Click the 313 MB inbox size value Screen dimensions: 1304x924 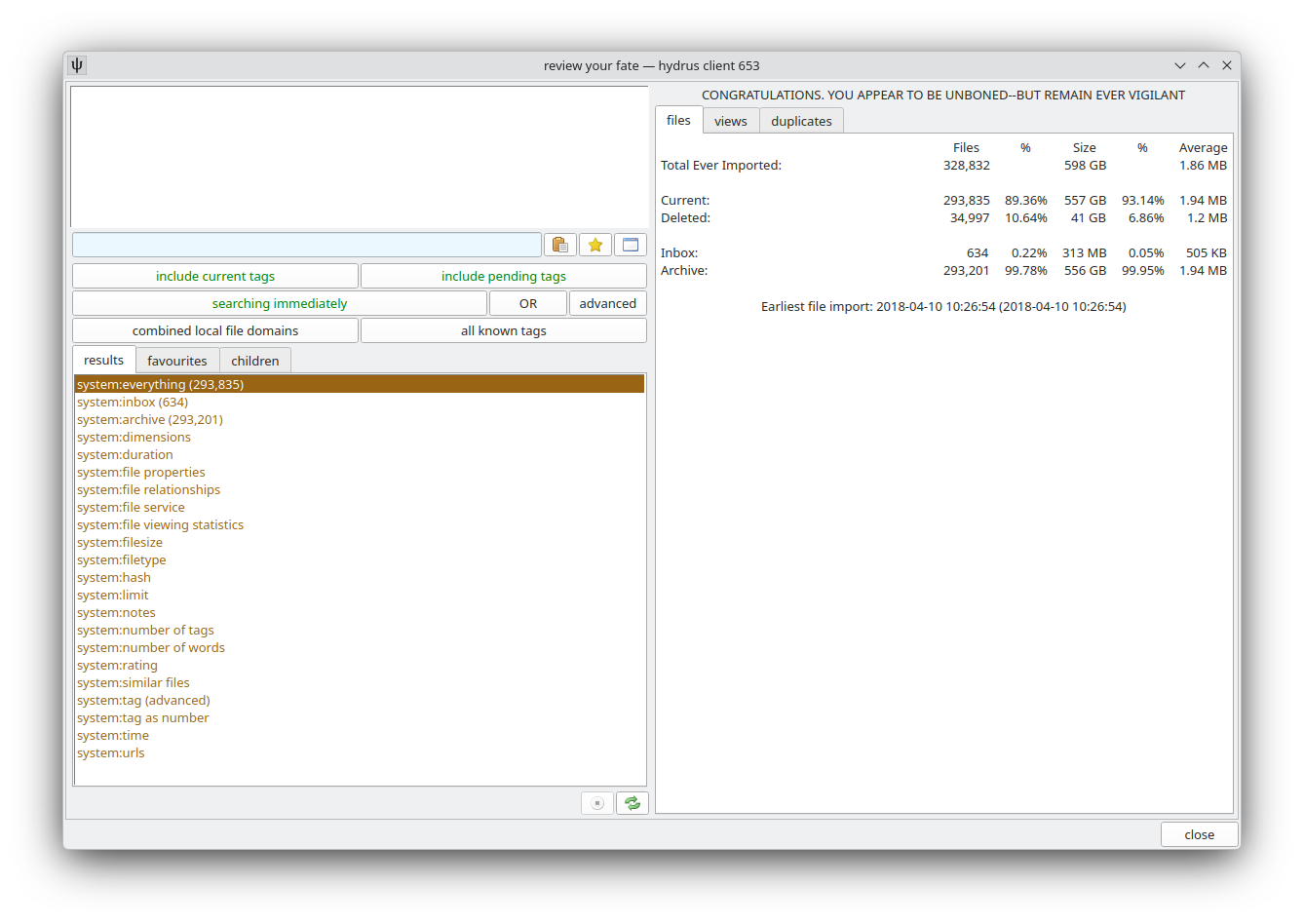point(1085,252)
